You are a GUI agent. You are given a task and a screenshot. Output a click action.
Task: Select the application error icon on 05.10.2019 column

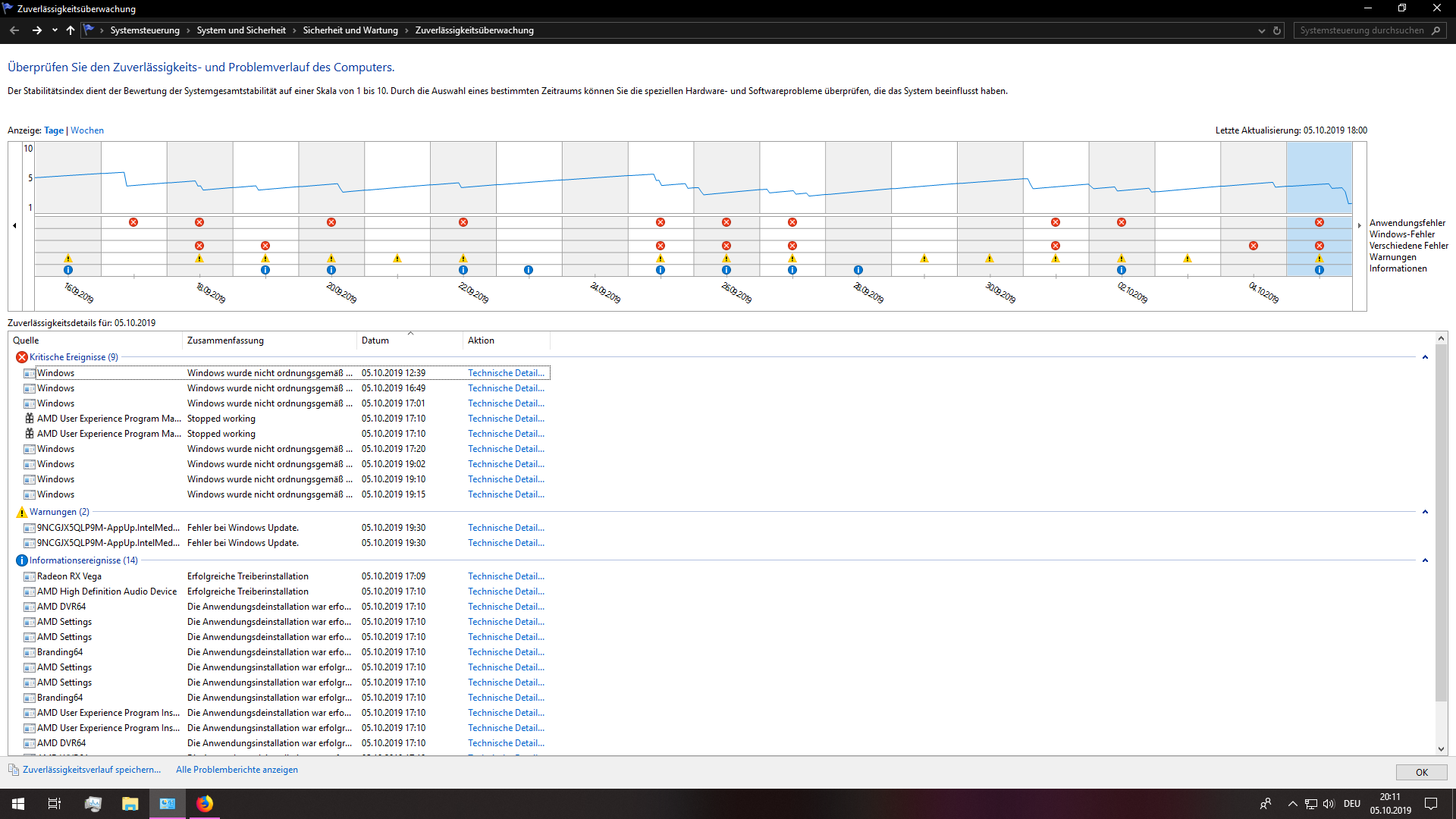point(1319,222)
